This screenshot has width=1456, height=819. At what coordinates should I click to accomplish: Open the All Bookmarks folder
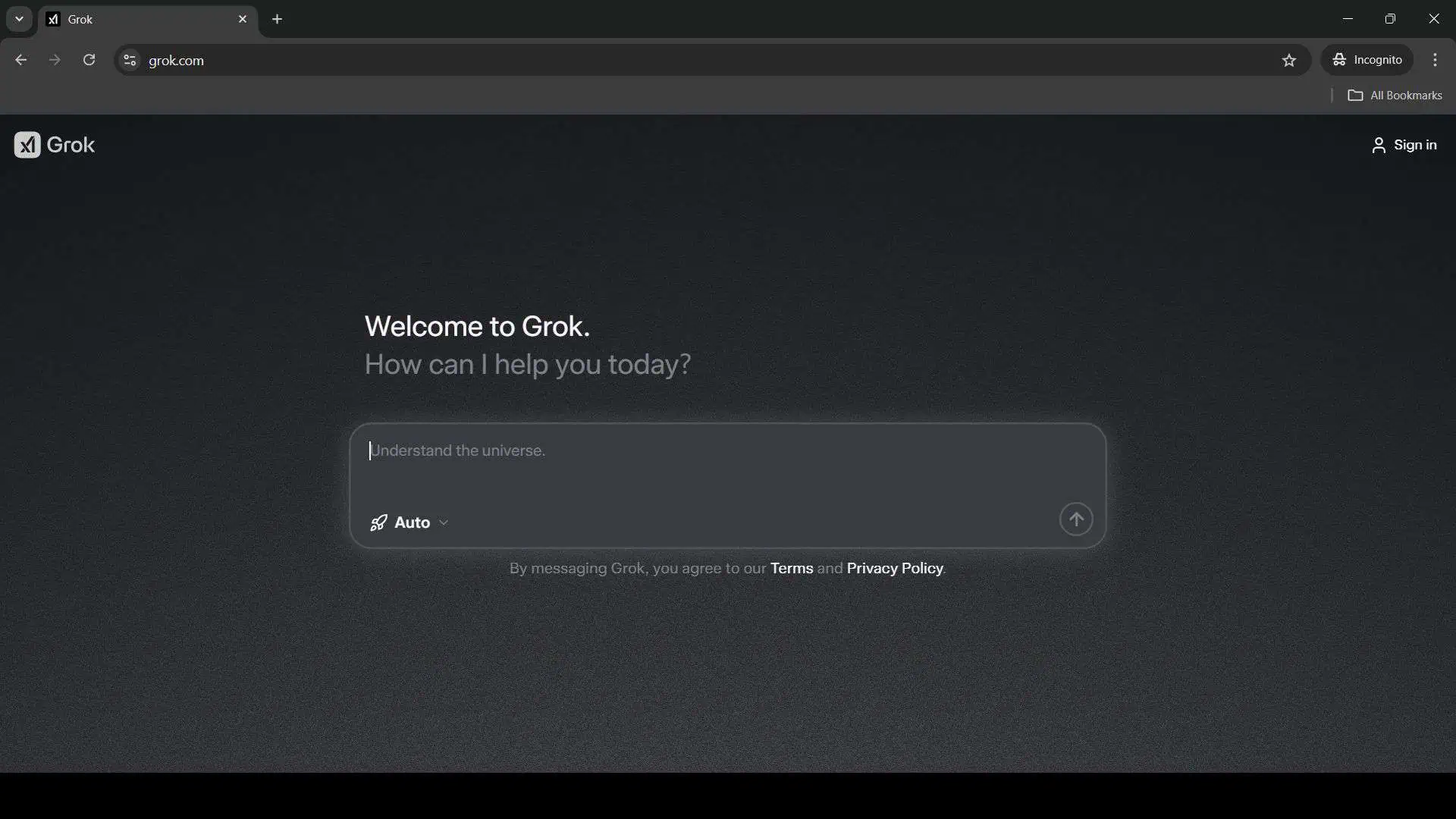click(x=1395, y=96)
